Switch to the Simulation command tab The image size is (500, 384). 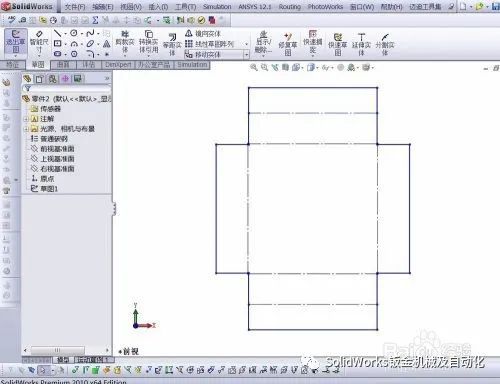tap(192, 65)
